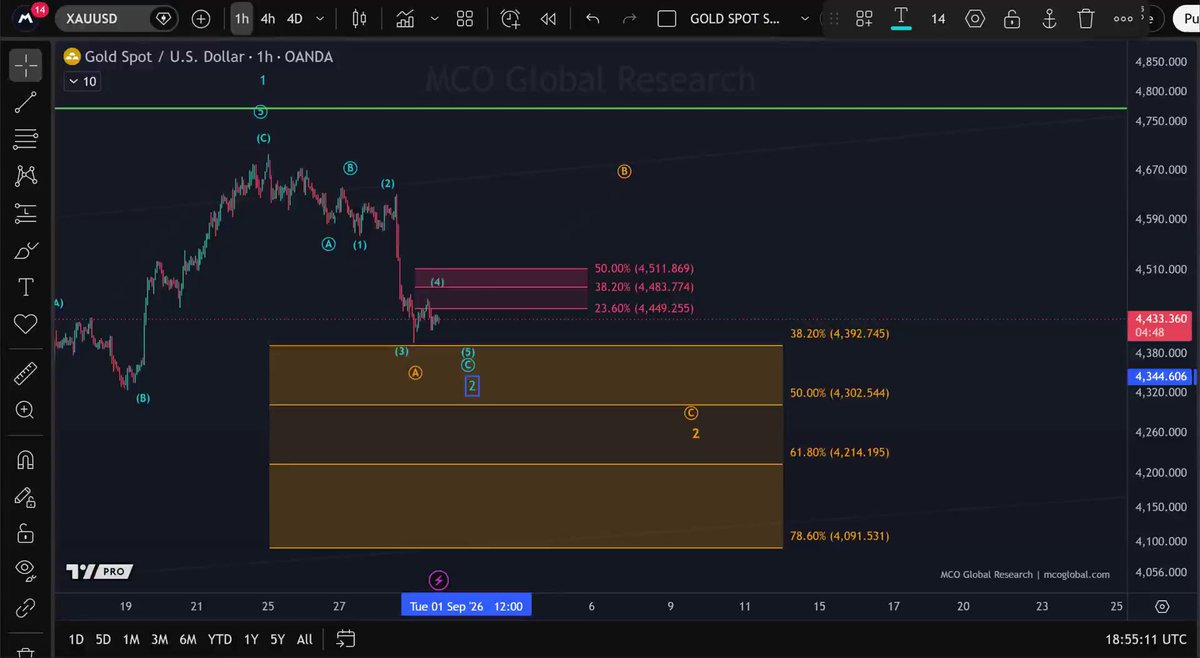Switch to the 1h interval
The height and width of the screenshot is (658, 1200).
[x=241, y=18]
